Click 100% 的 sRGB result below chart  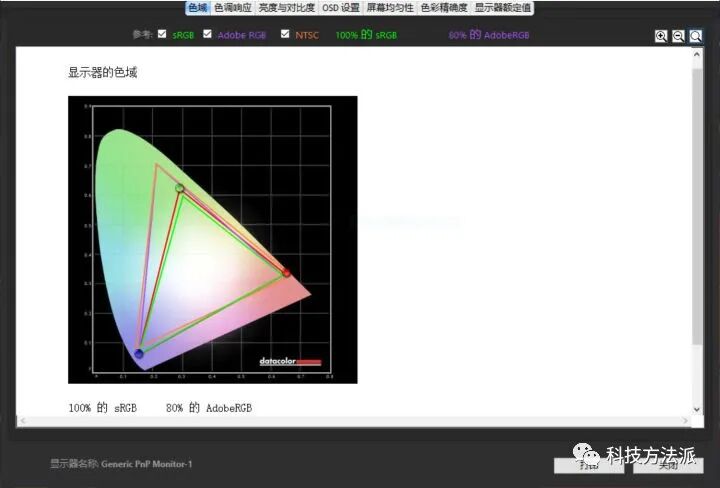tap(102, 408)
